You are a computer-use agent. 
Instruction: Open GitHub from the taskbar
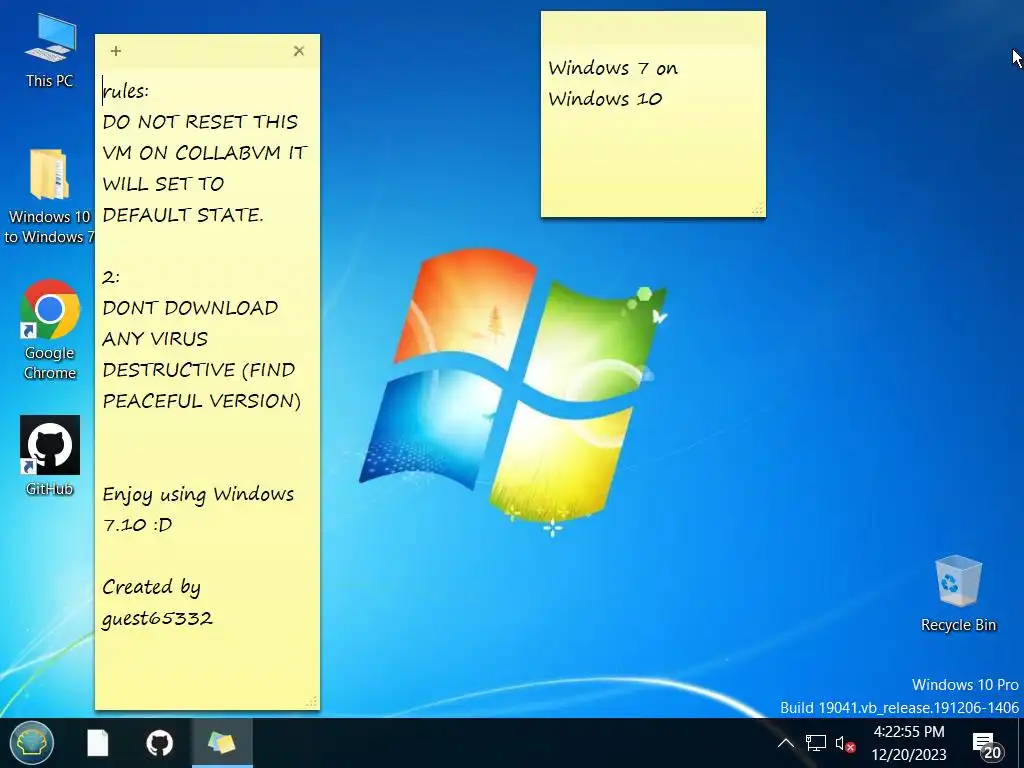click(x=159, y=743)
